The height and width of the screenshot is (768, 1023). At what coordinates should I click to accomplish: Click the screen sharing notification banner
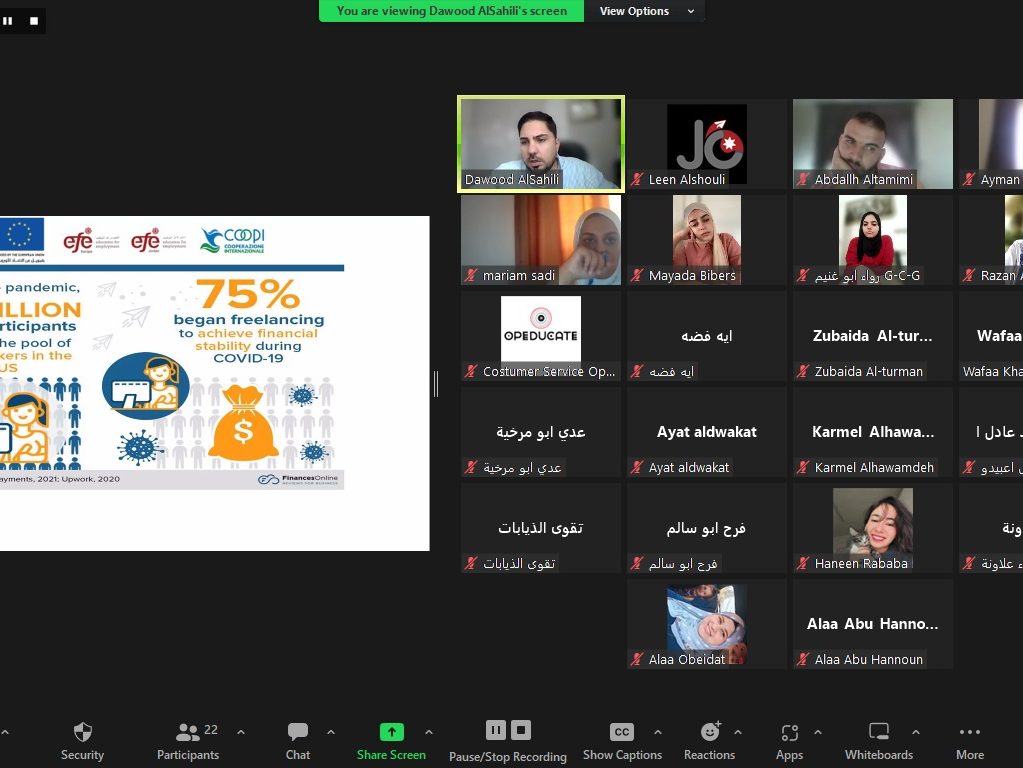click(452, 11)
